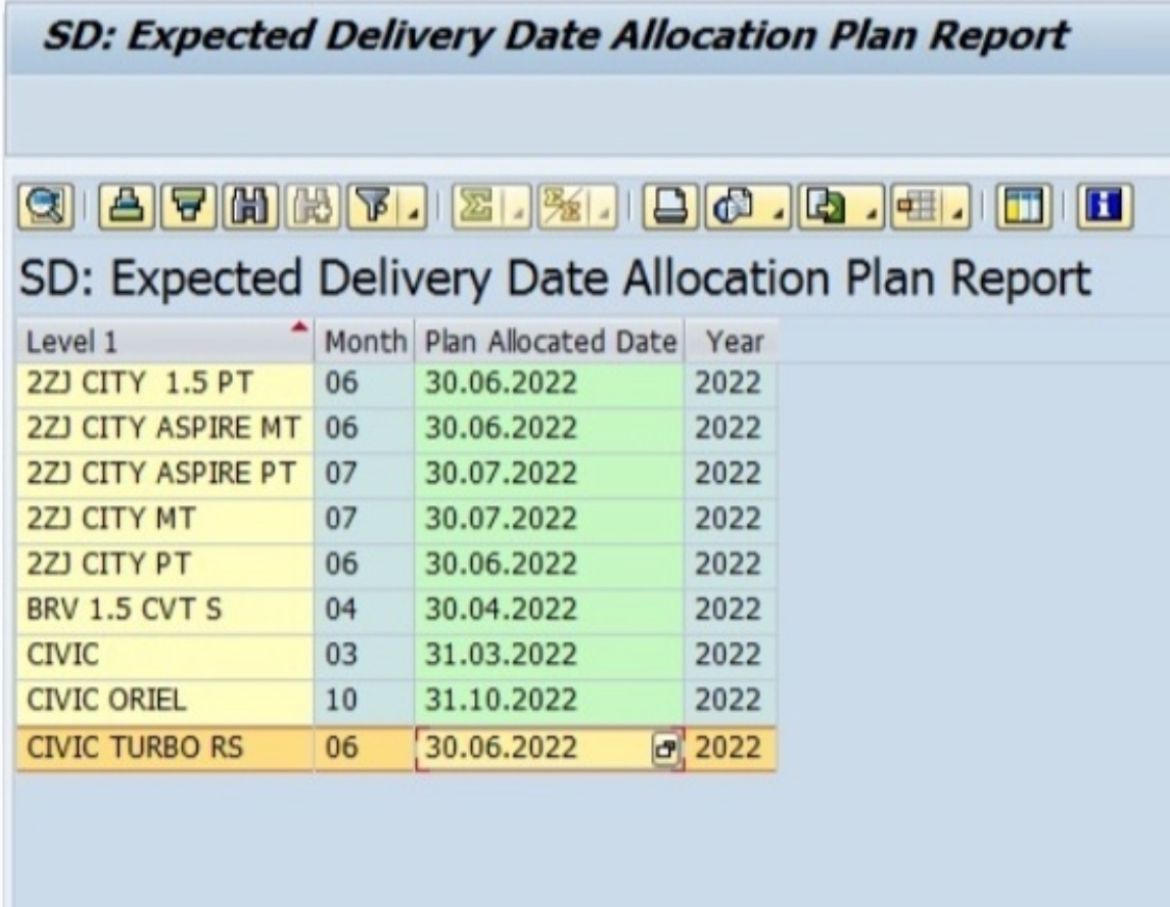This screenshot has height=907, width=1170.
Task: Click year 2022 in 2ZJ CITY 1.5 PT row
Action: 732,384
